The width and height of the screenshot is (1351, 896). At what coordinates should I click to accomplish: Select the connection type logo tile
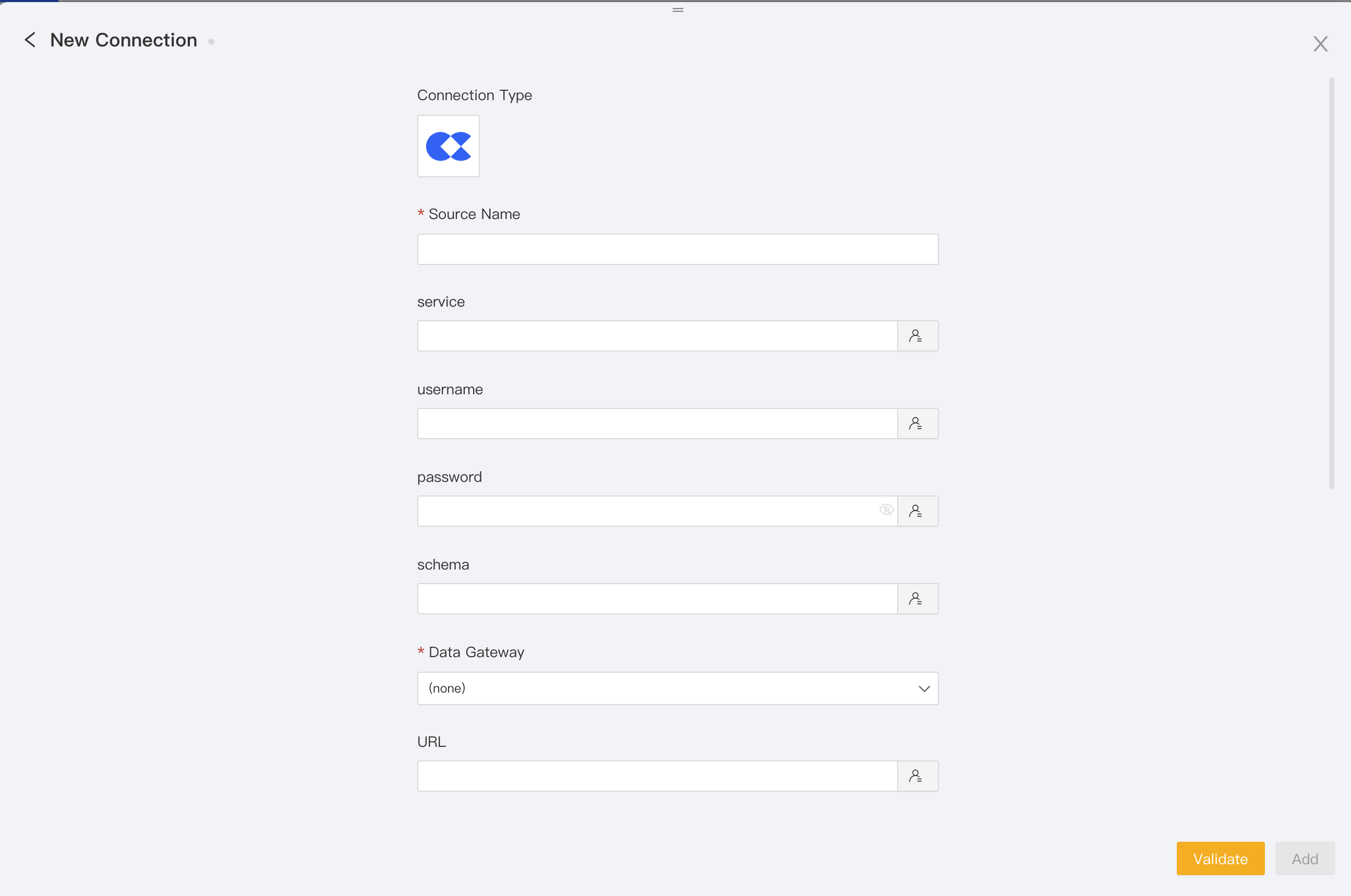click(448, 146)
